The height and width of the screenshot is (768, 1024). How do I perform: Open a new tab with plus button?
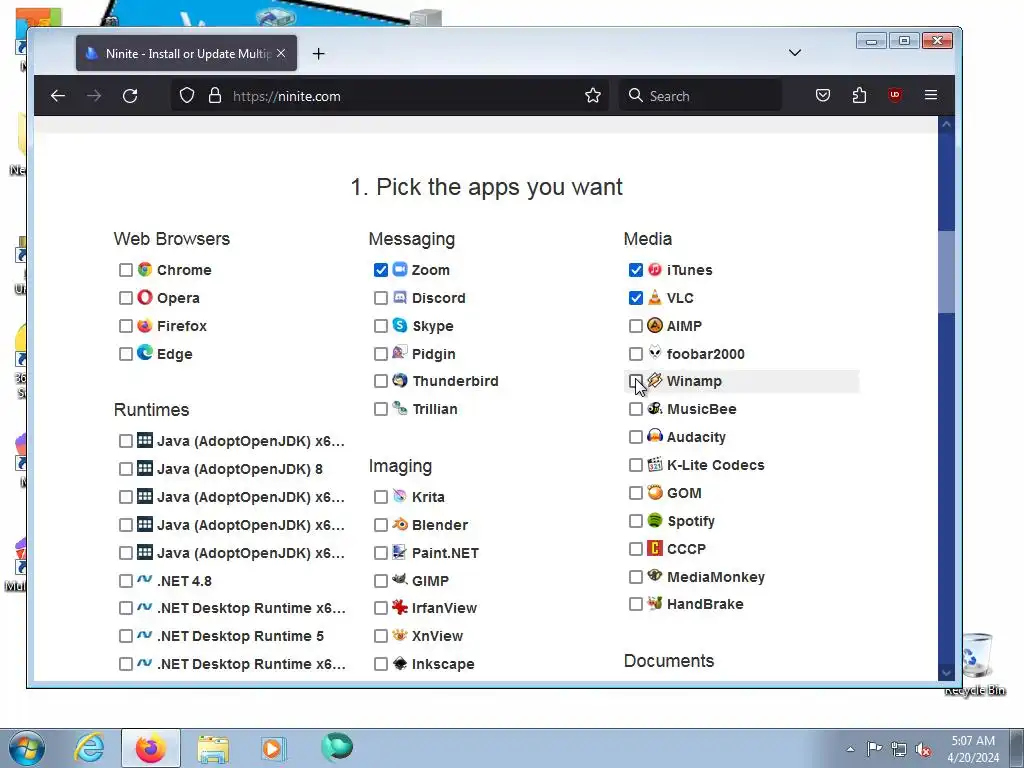click(318, 54)
